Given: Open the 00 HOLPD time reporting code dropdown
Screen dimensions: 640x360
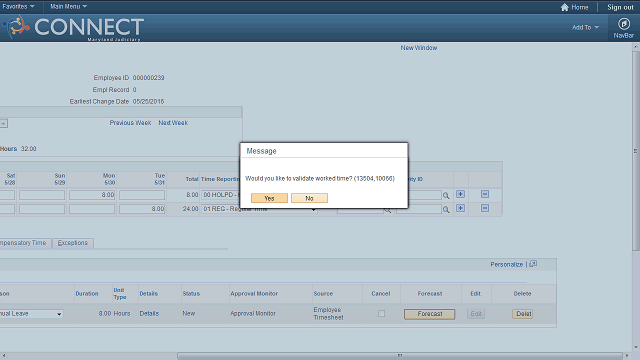Looking at the screenshot, I should tap(220, 195).
